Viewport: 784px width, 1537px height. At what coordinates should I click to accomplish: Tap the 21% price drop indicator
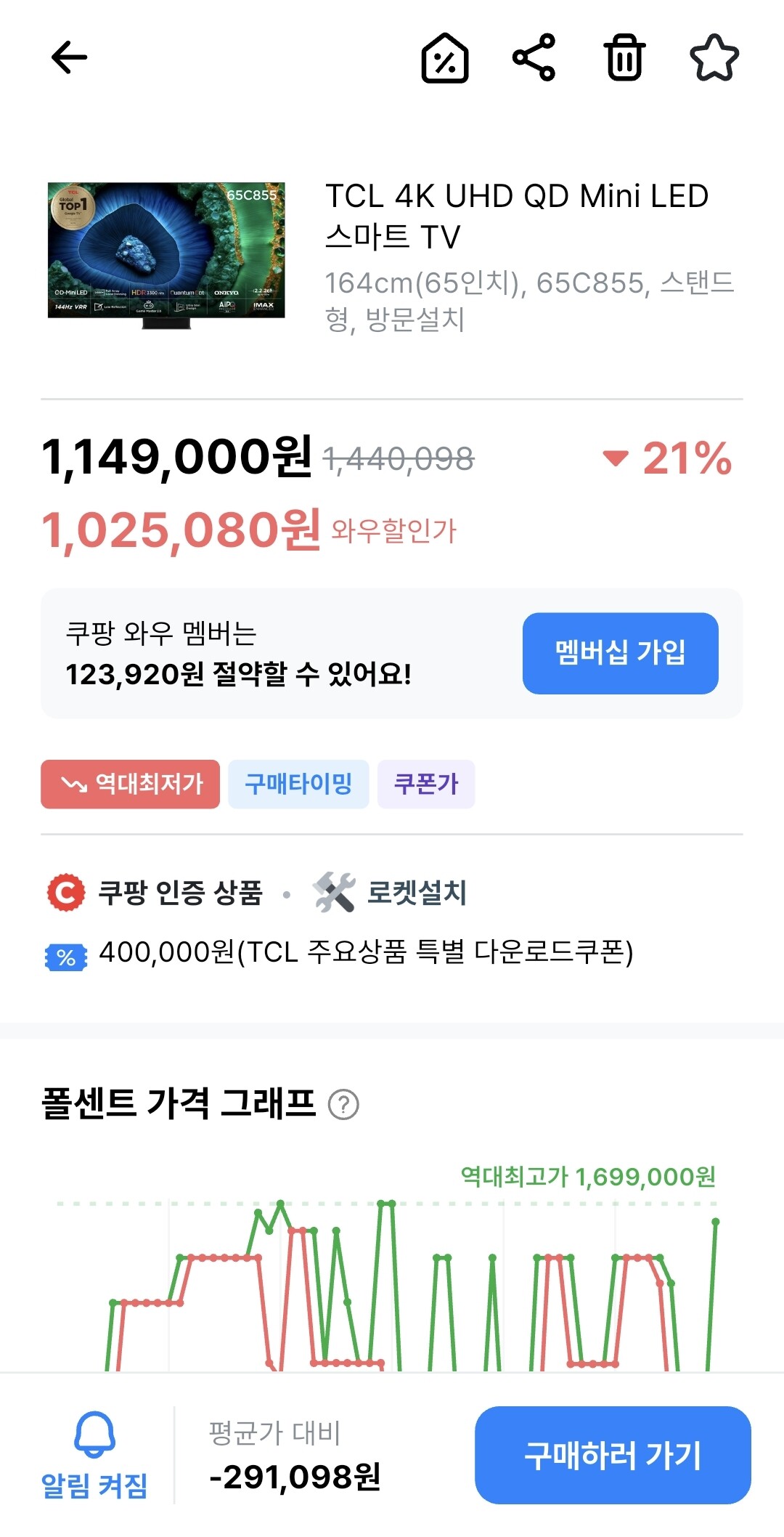click(668, 458)
